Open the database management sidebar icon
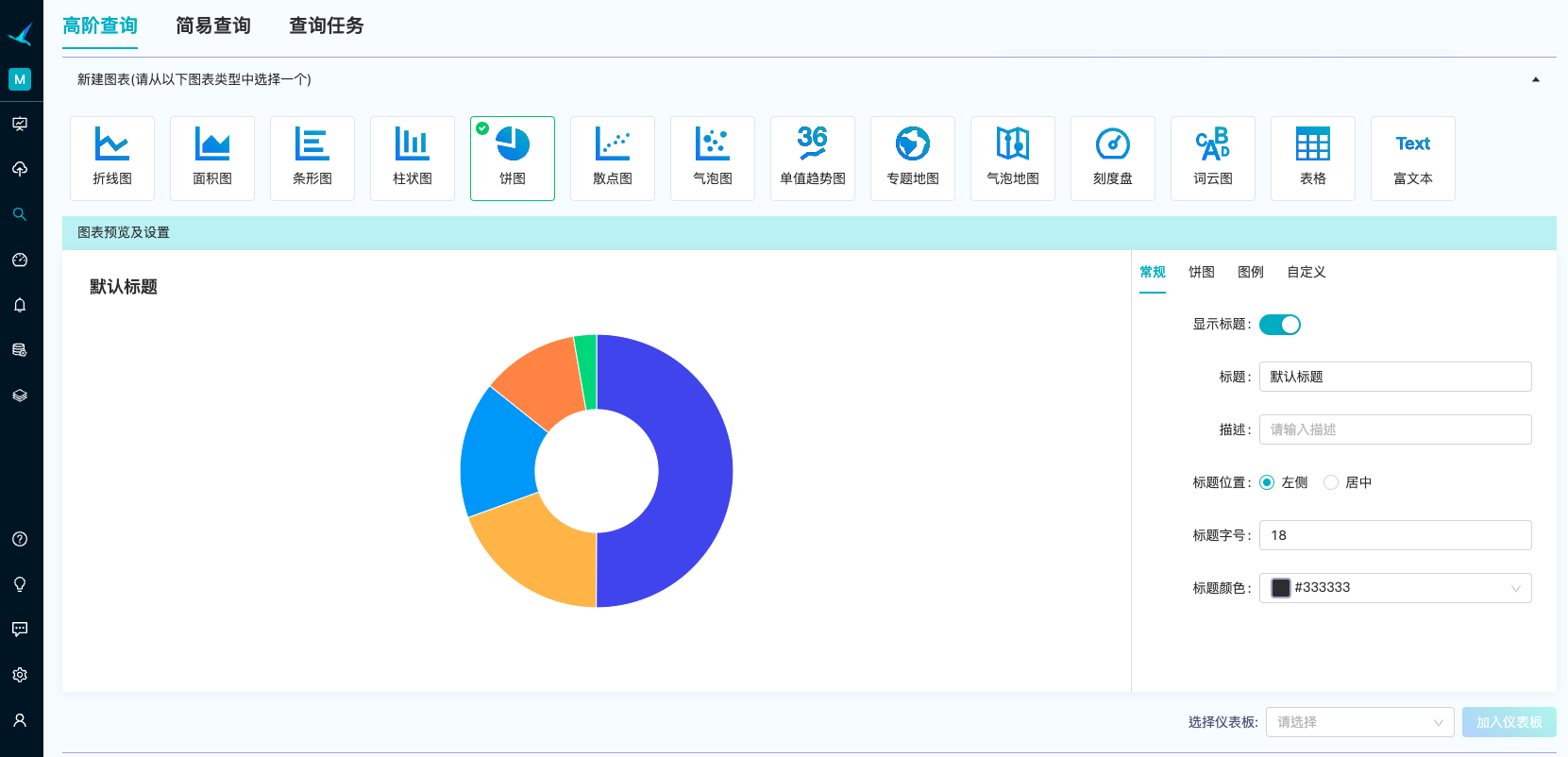Screen dimensions: 1568x757 click(x=20, y=350)
